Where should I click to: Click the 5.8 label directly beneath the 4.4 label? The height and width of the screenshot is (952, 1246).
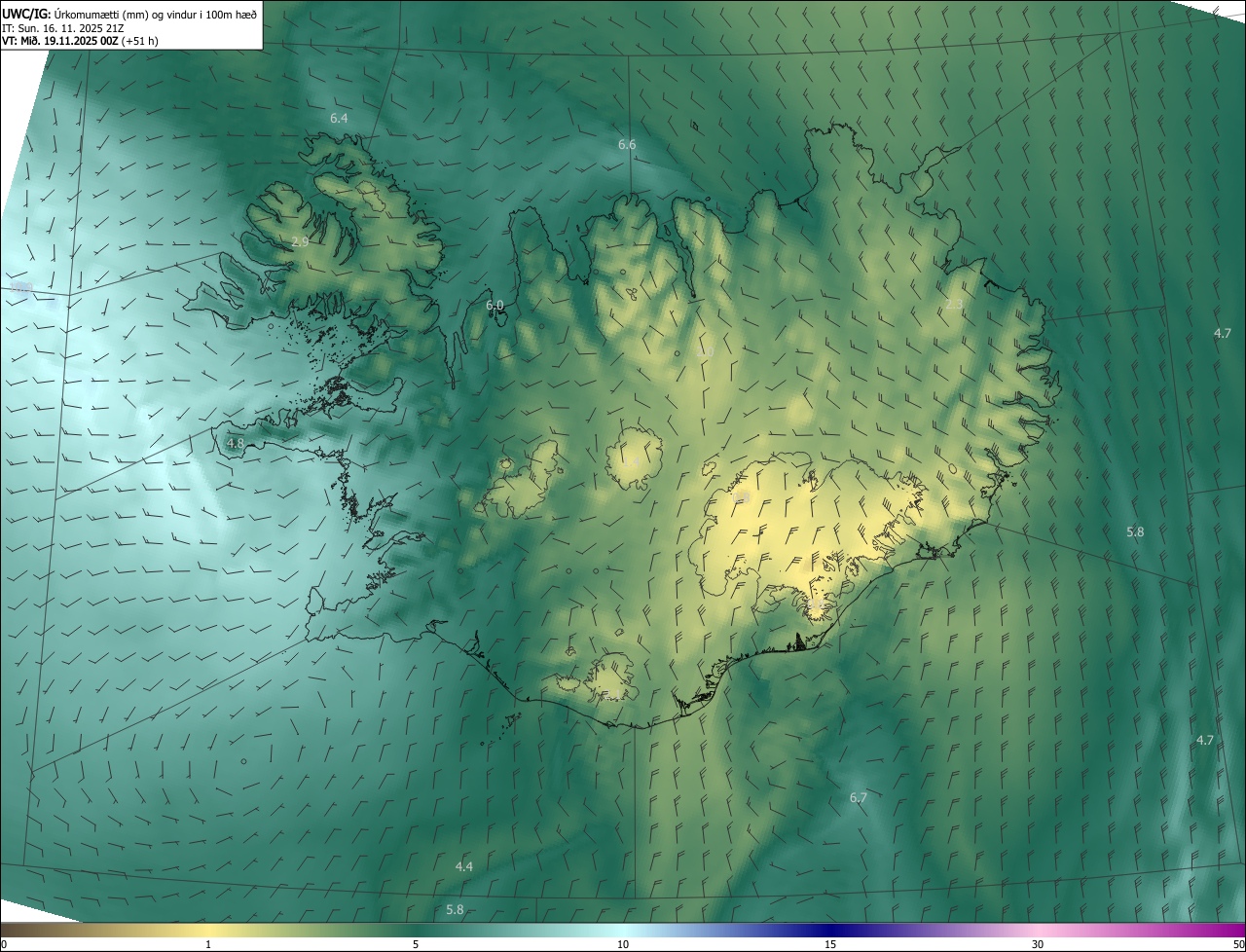pyautogui.click(x=455, y=910)
